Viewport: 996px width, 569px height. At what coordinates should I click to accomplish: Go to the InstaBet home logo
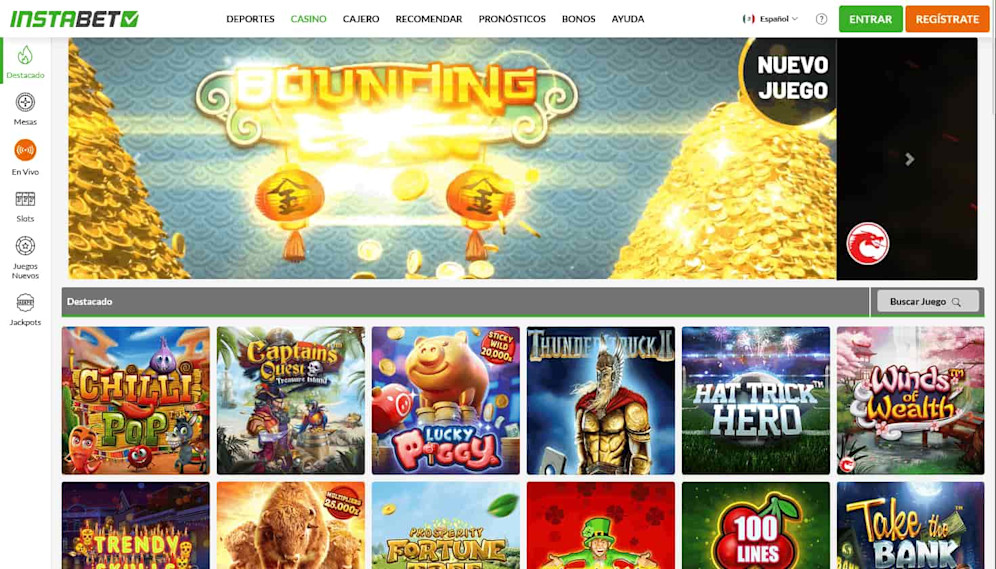point(74,19)
